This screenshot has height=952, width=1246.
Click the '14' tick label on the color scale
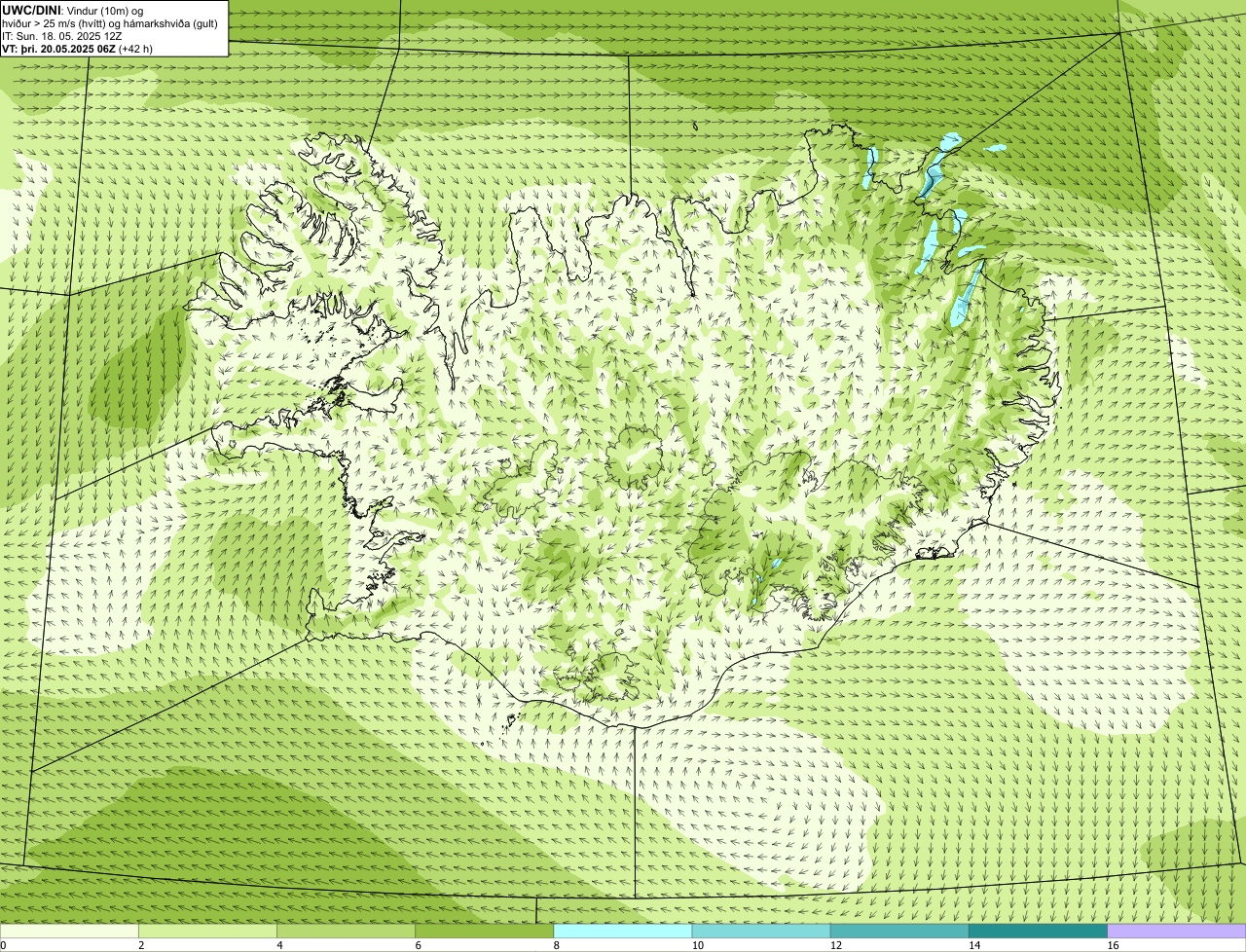(x=973, y=945)
